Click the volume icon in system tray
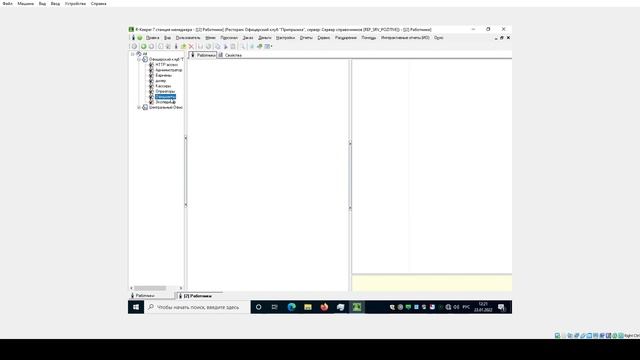The width and height of the screenshot is (640, 360). [x=456, y=307]
